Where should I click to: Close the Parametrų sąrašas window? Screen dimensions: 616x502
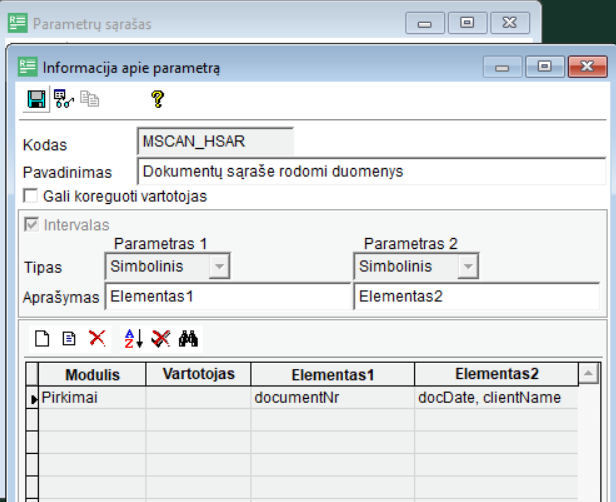510,23
